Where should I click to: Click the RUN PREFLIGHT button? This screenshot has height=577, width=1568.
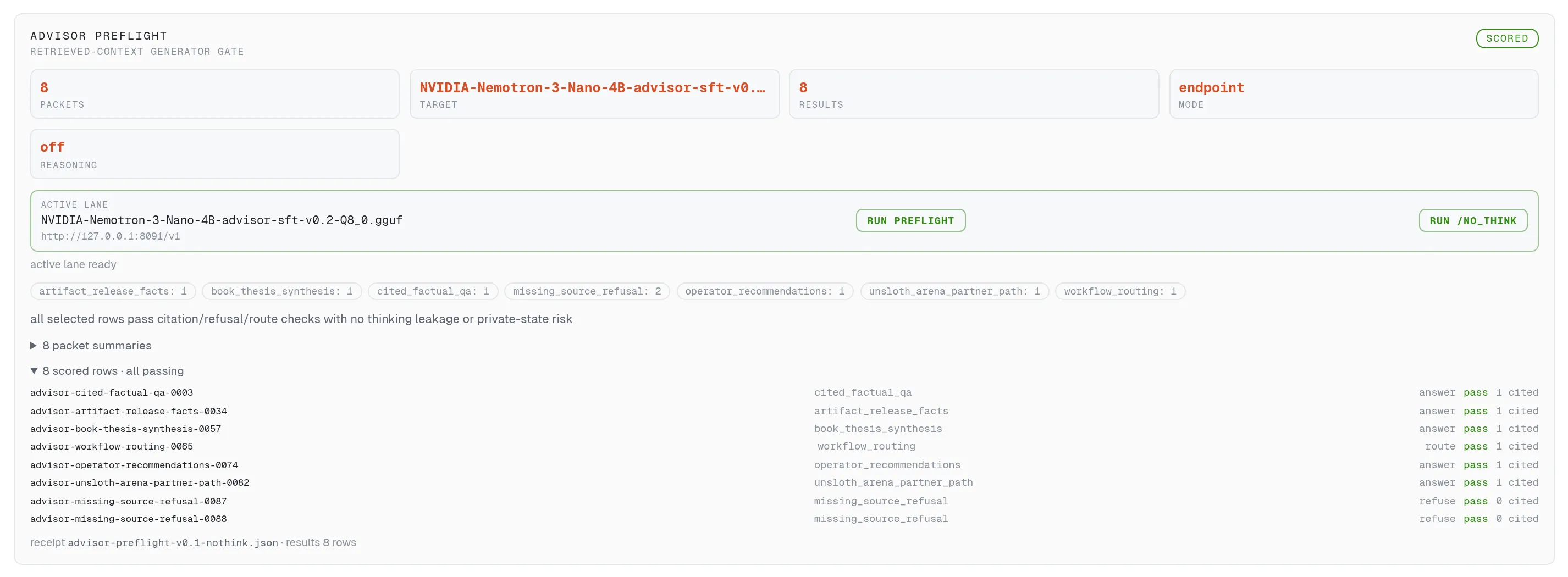pyautogui.click(x=910, y=221)
